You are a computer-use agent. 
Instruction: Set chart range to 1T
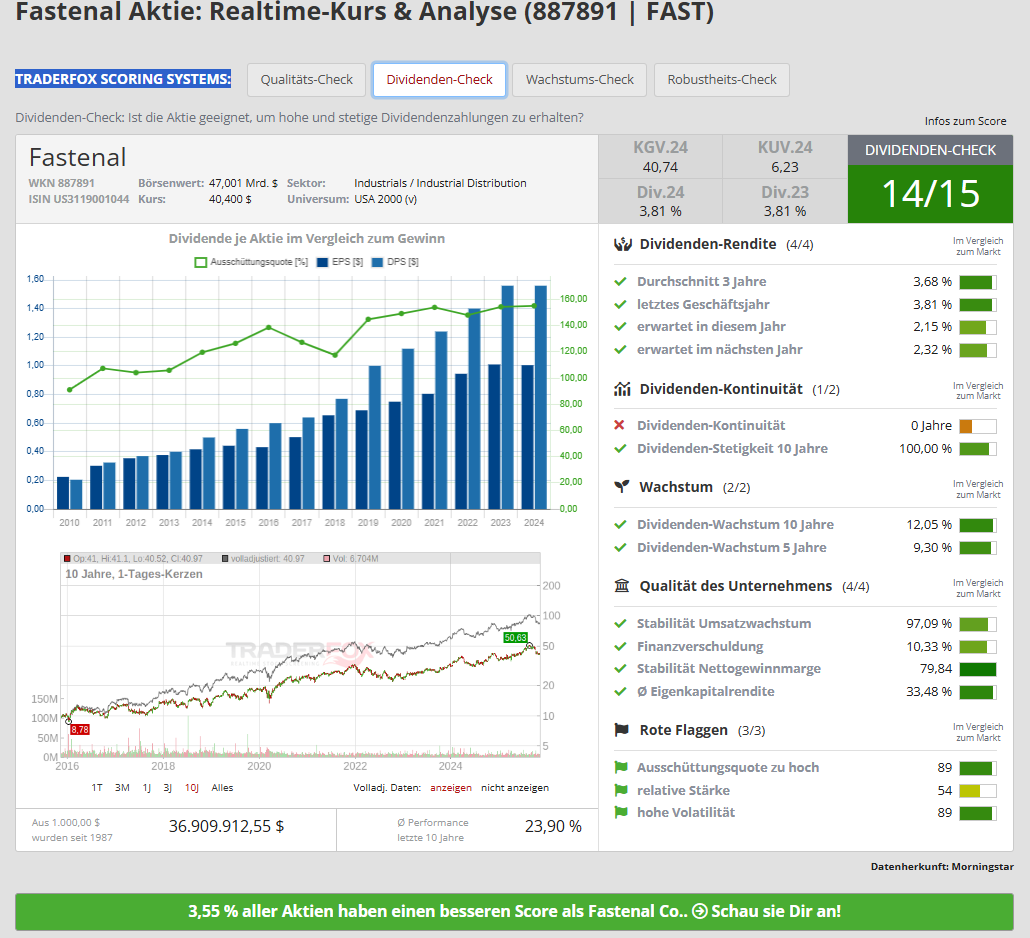coord(97,788)
